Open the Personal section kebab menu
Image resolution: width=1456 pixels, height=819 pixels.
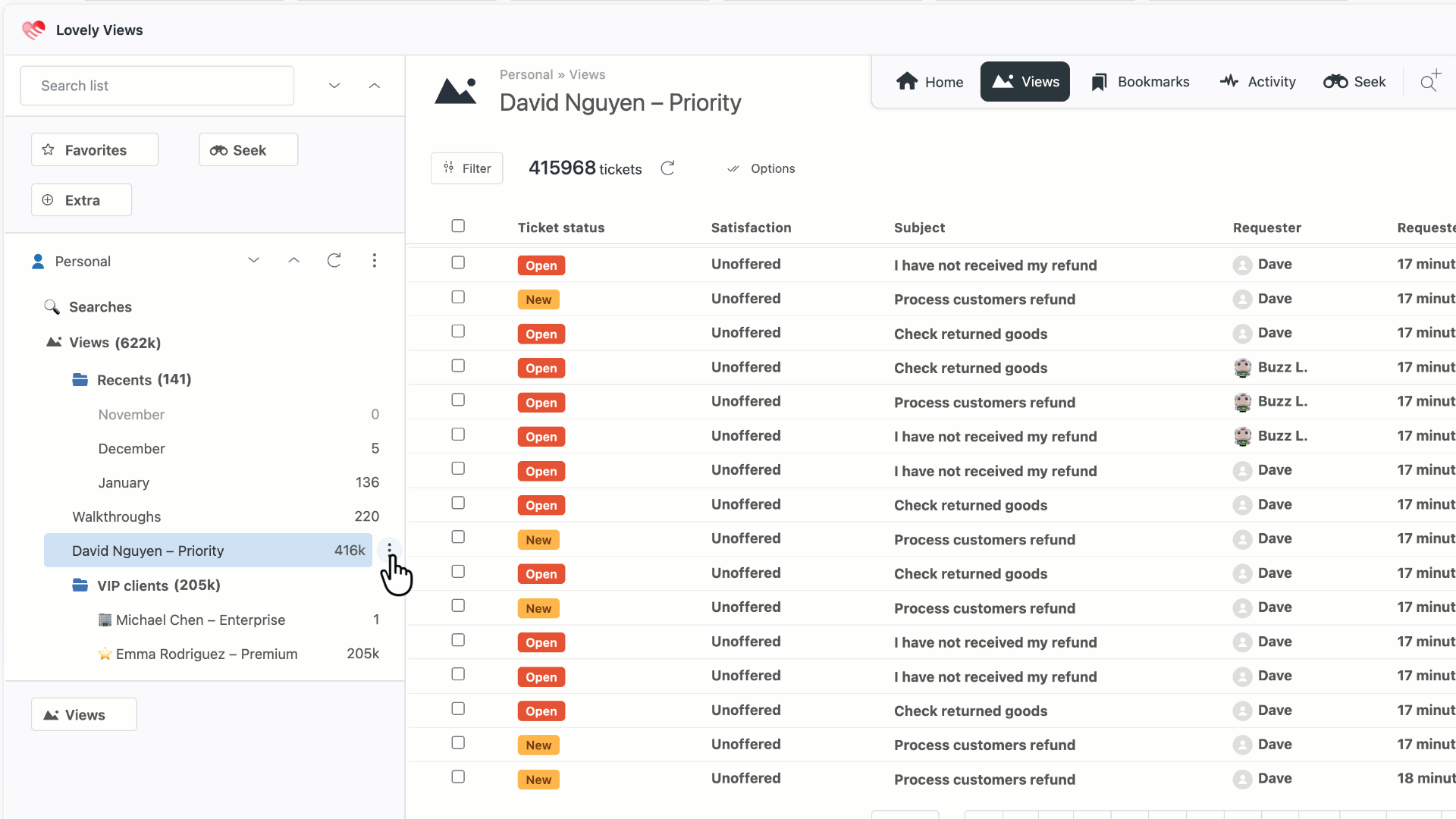pos(374,261)
